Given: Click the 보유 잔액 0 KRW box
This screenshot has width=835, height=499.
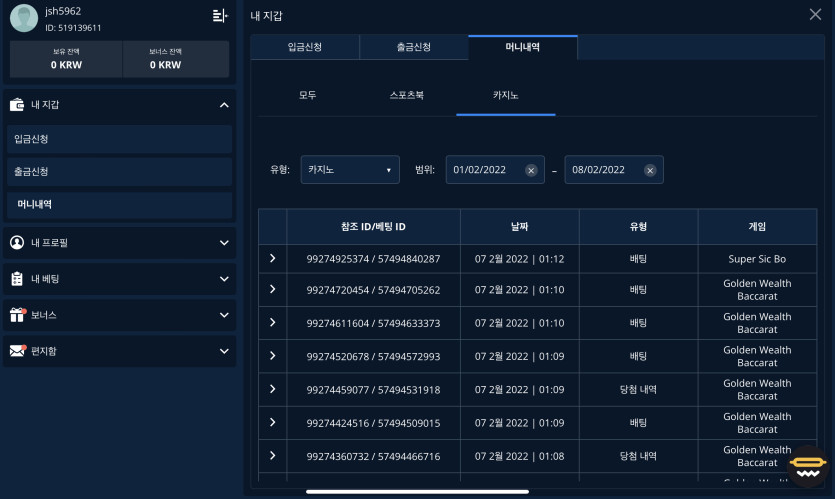Looking at the screenshot, I should point(67,59).
